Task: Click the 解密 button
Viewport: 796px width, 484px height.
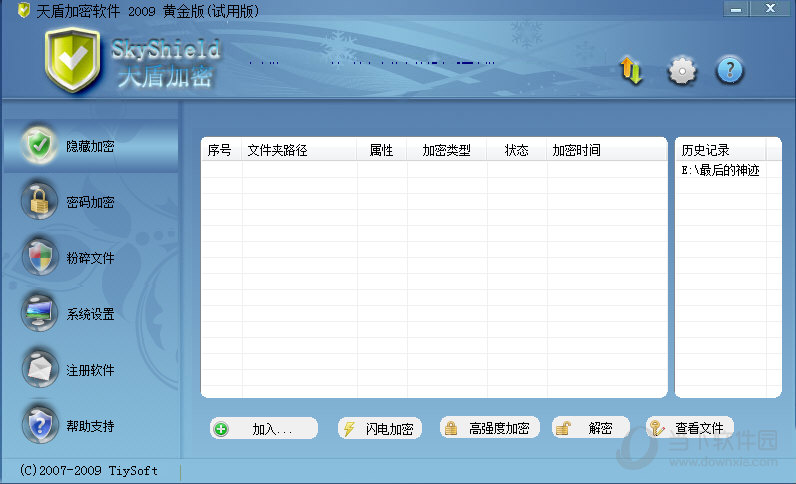Action: (x=591, y=429)
